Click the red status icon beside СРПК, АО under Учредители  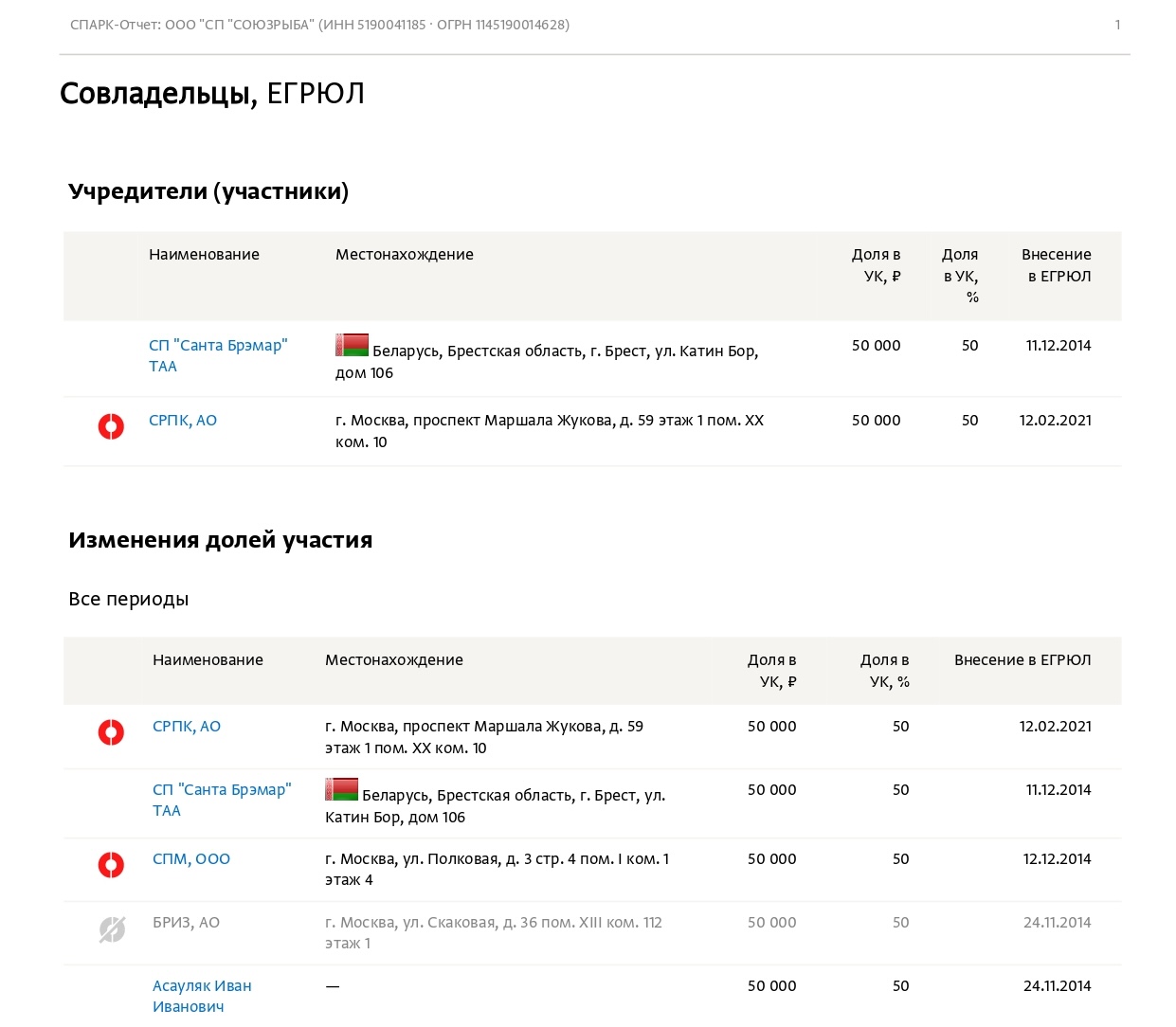click(x=111, y=427)
